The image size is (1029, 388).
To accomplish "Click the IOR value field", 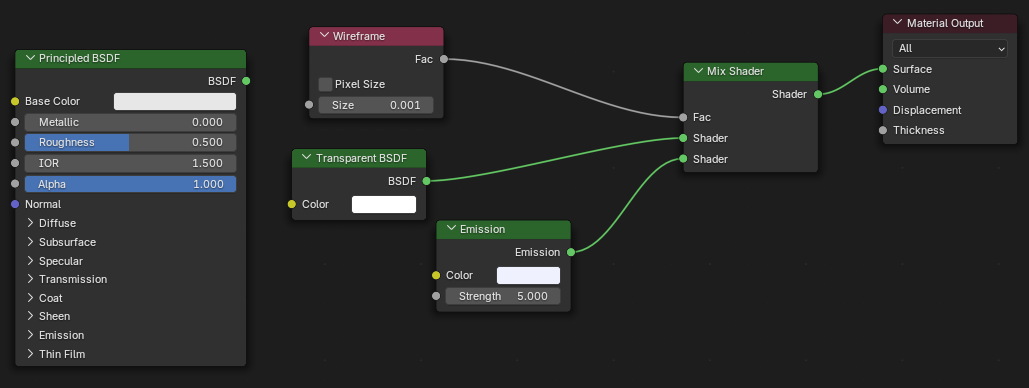I will pos(131,163).
